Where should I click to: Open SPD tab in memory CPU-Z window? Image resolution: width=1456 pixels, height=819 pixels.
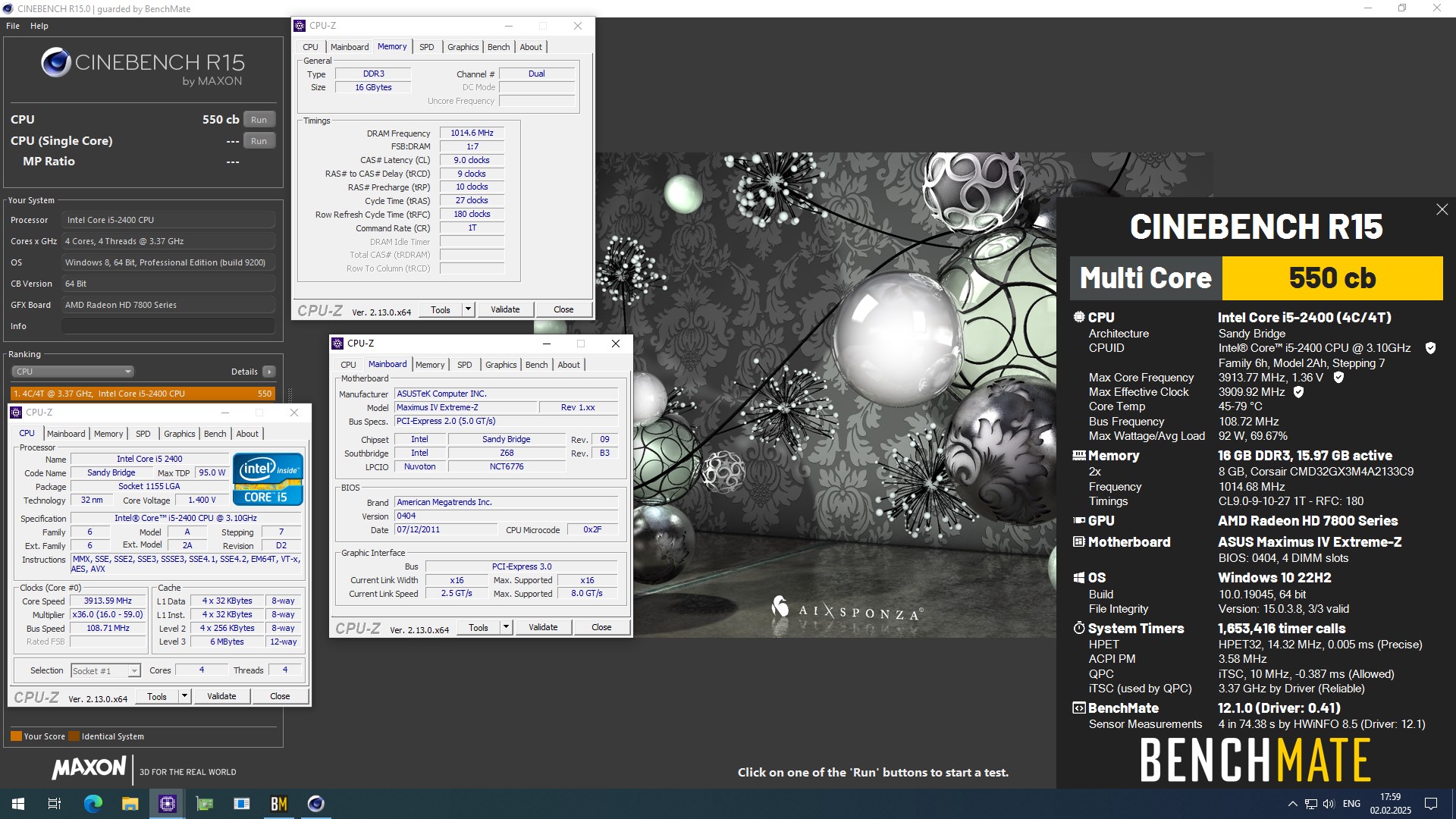[427, 47]
